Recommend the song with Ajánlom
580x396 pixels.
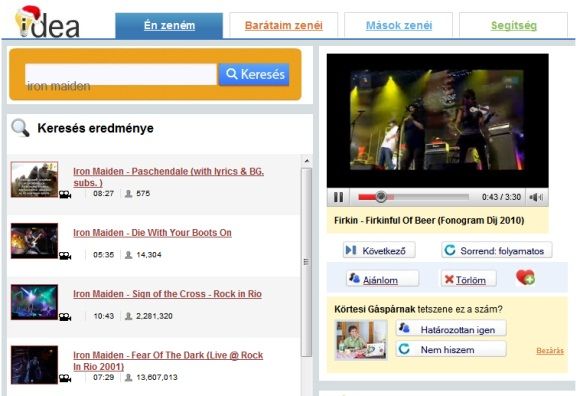pos(382,279)
